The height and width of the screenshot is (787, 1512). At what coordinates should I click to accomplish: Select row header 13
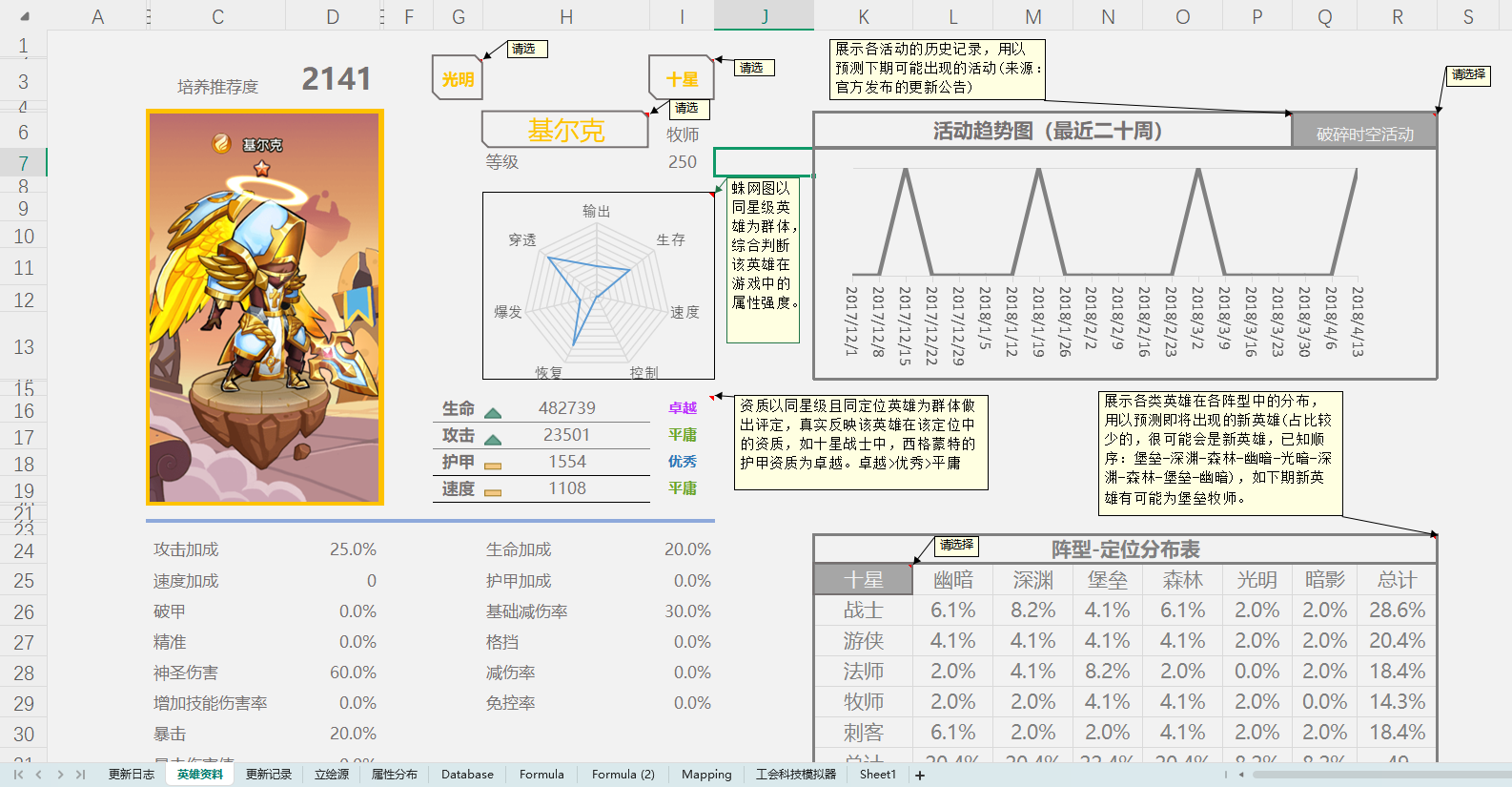(x=24, y=347)
